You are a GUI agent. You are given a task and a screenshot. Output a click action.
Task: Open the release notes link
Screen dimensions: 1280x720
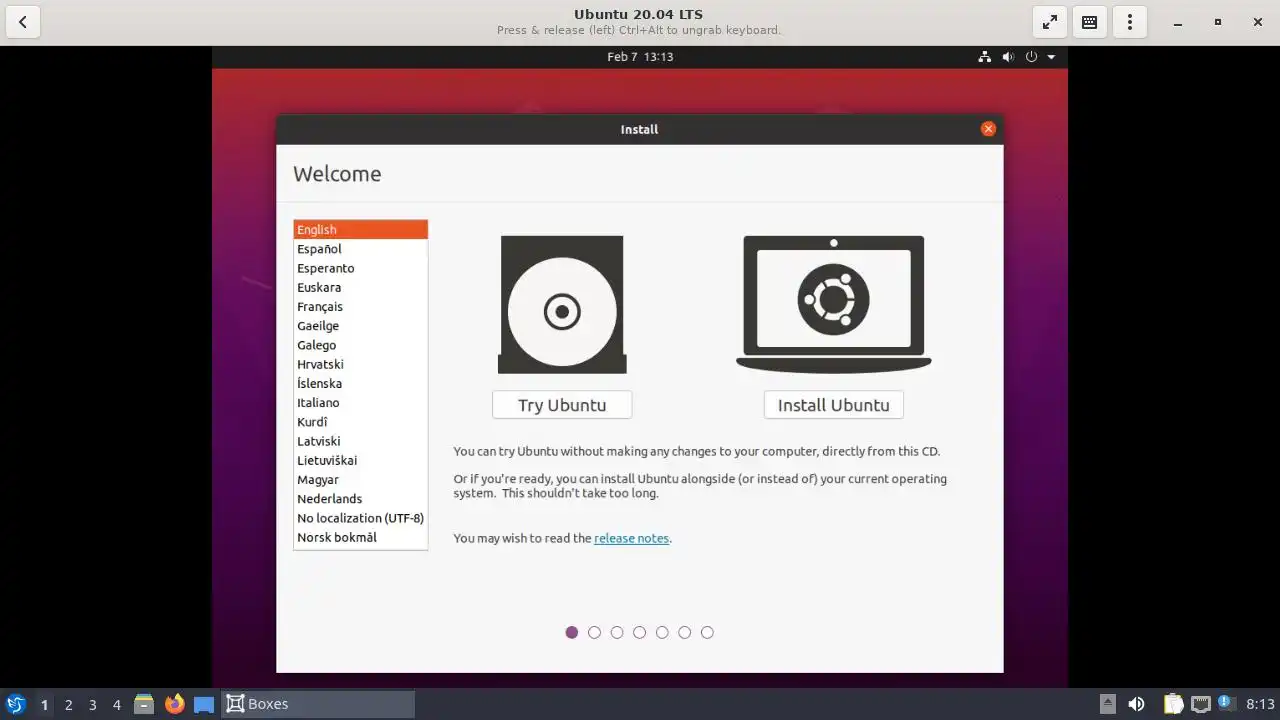coord(631,538)
